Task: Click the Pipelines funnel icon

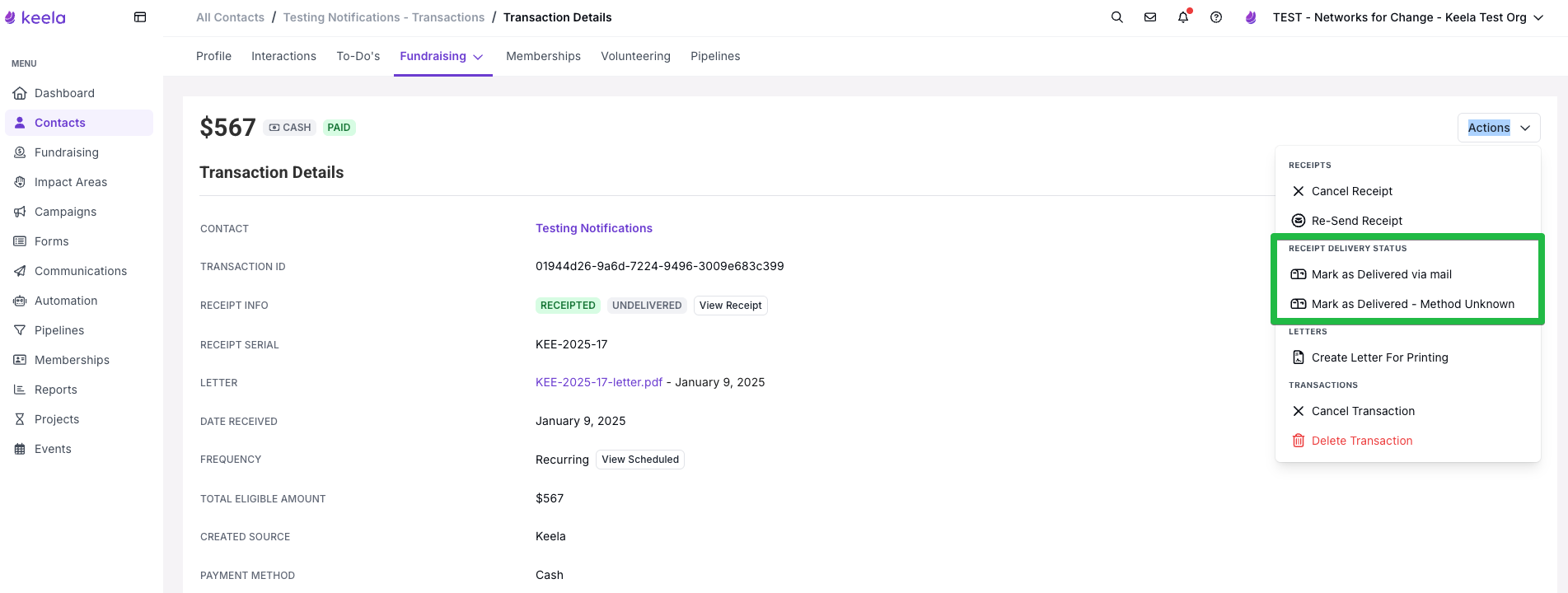Action: 20,330
